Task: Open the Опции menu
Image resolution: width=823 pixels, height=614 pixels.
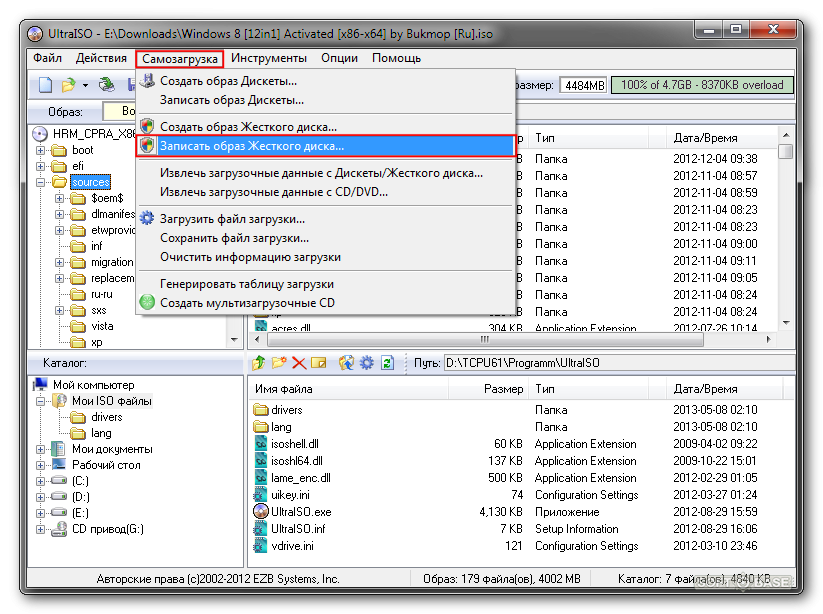Action: (x=340, y=58)
